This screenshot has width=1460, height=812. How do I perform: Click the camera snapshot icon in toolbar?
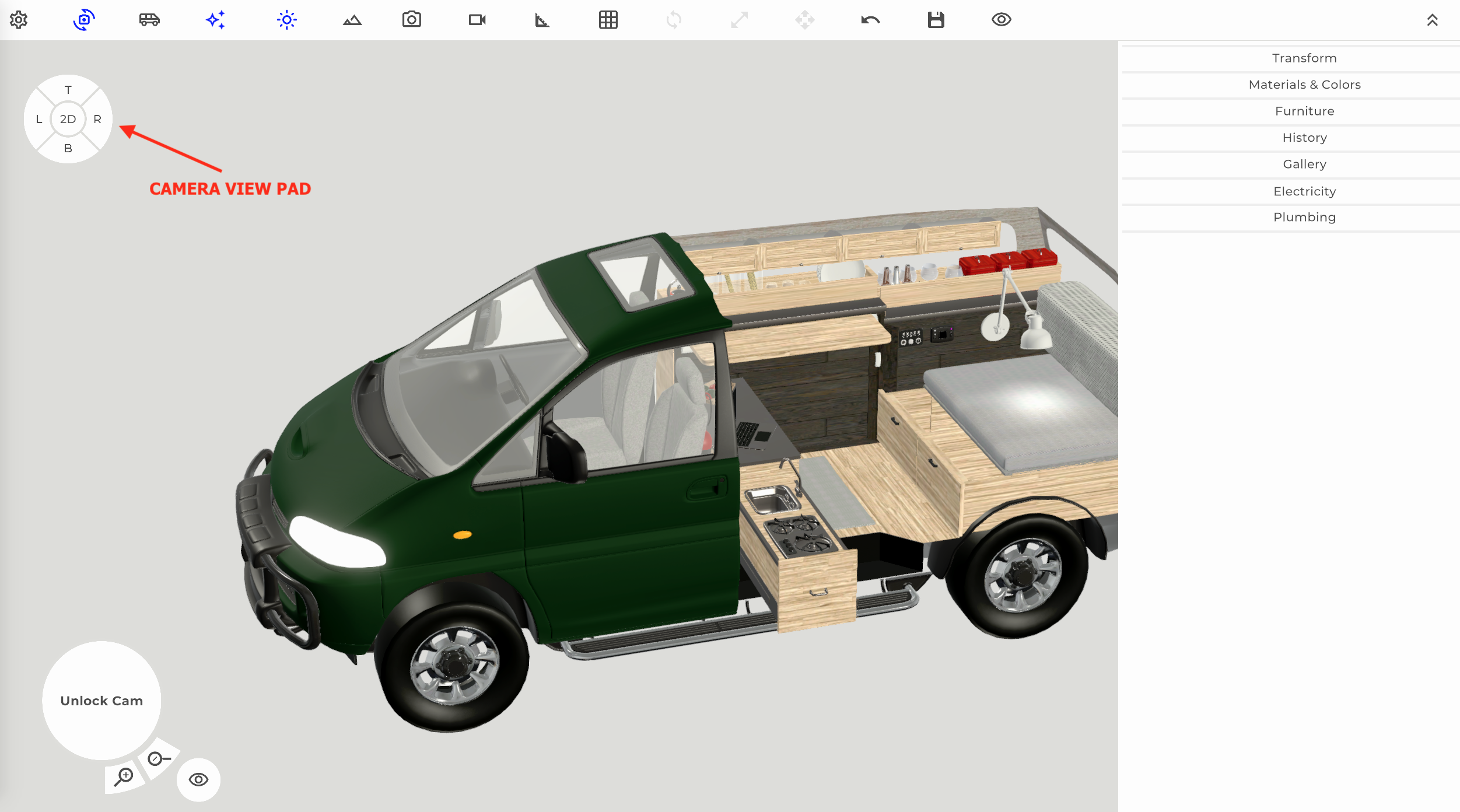coord(412,19)
